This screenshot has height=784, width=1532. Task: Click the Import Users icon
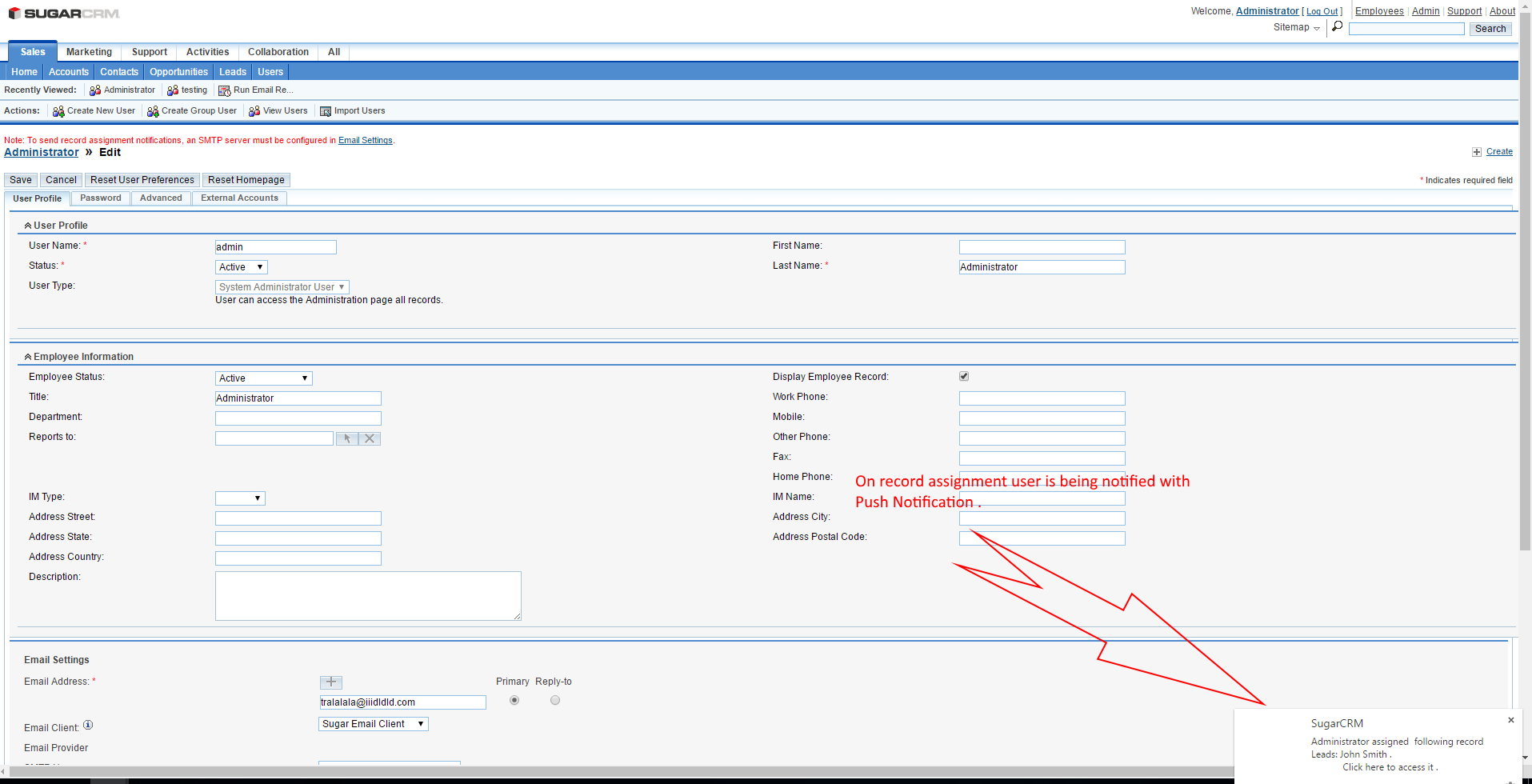(x=326, y=111)
